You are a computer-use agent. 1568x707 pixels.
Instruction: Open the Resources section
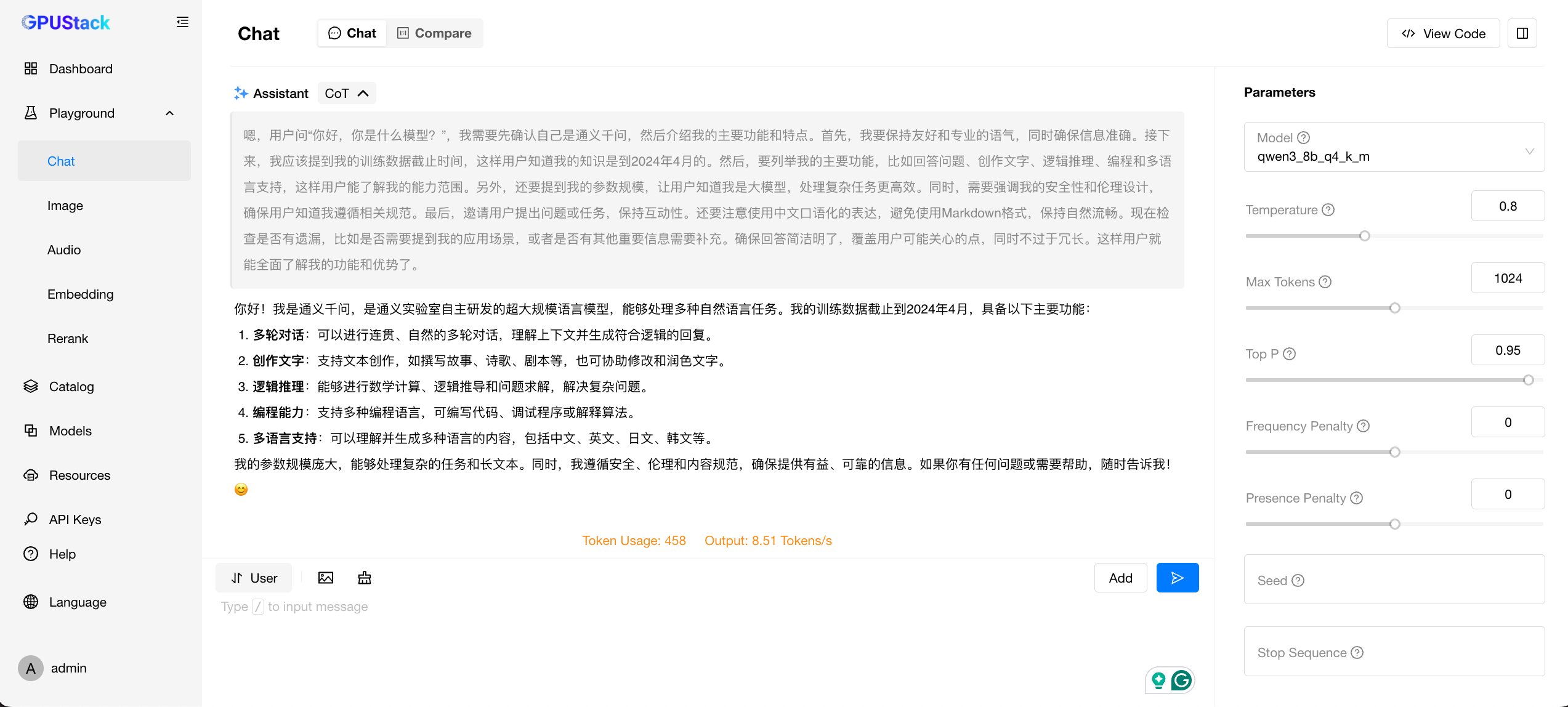pyautogui.click(x=79, y=475)
